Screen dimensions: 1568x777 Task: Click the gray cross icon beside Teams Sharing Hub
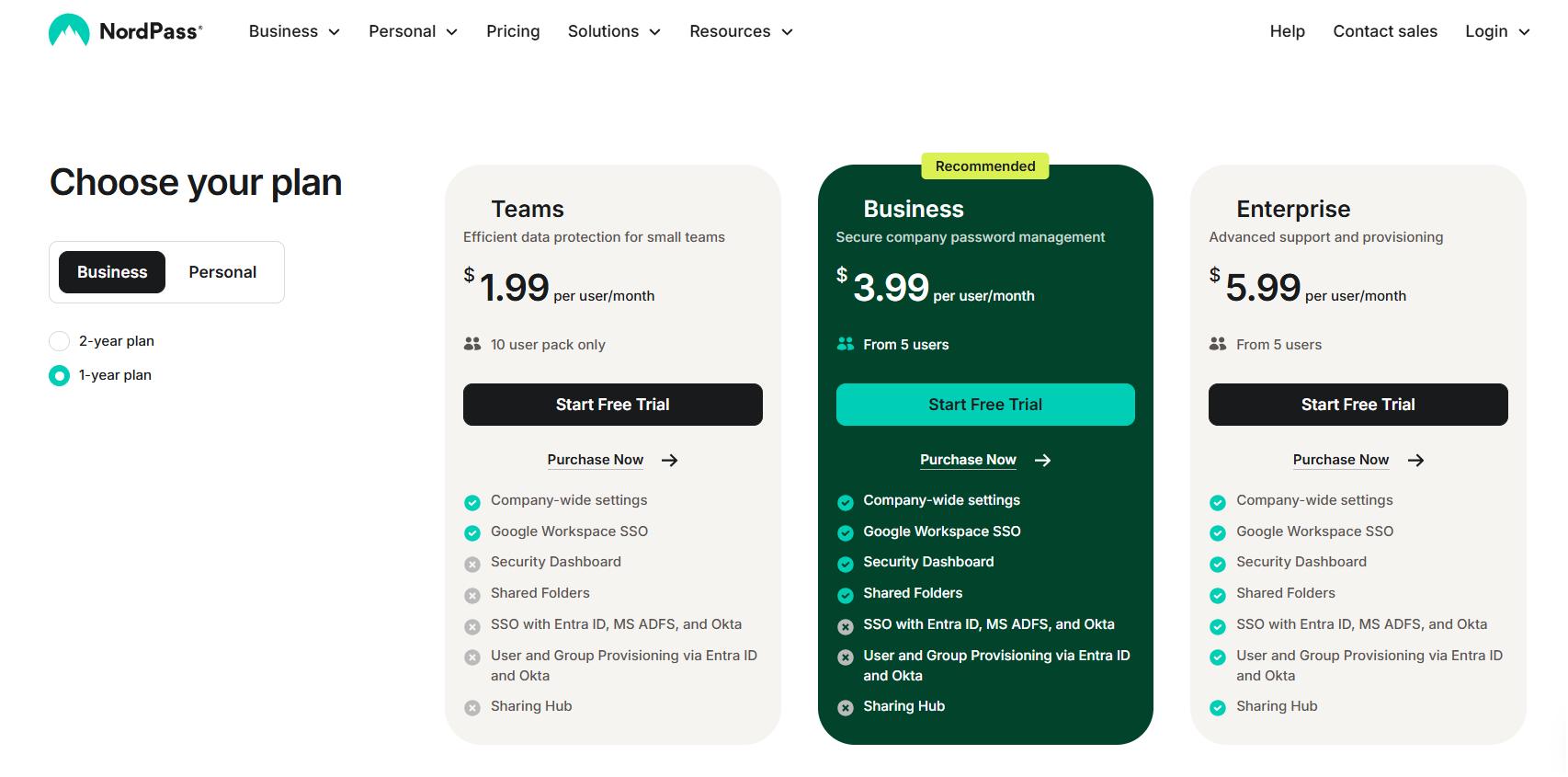pos(472,708)
